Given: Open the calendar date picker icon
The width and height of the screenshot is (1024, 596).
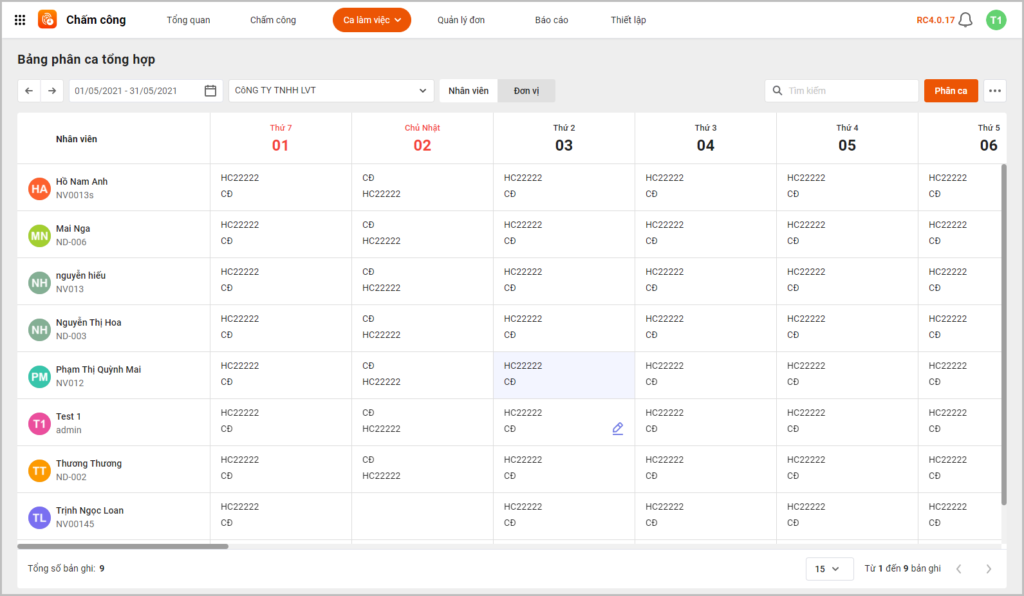Looking at the screenshot, I should [210, 91].
